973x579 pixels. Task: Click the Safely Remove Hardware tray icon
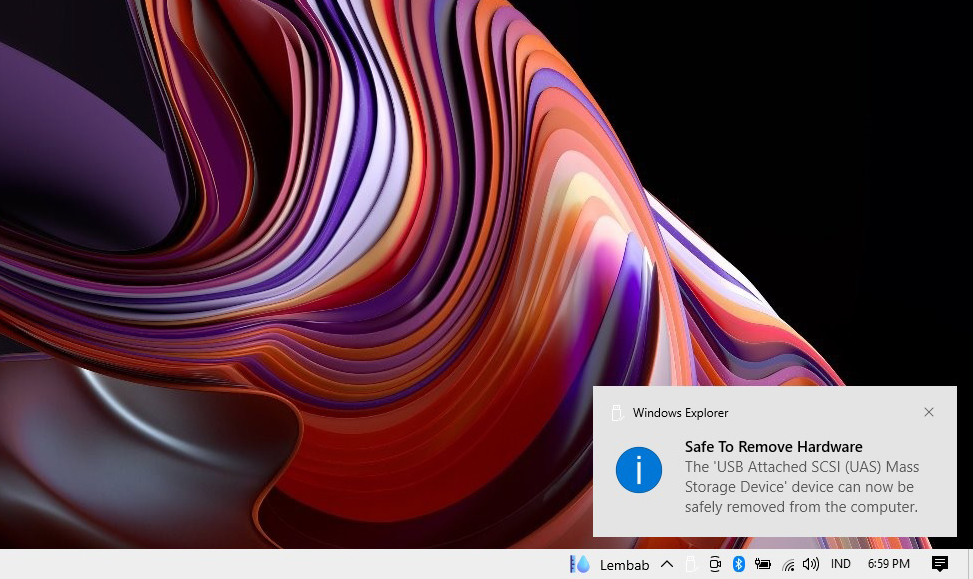[691, 565]
